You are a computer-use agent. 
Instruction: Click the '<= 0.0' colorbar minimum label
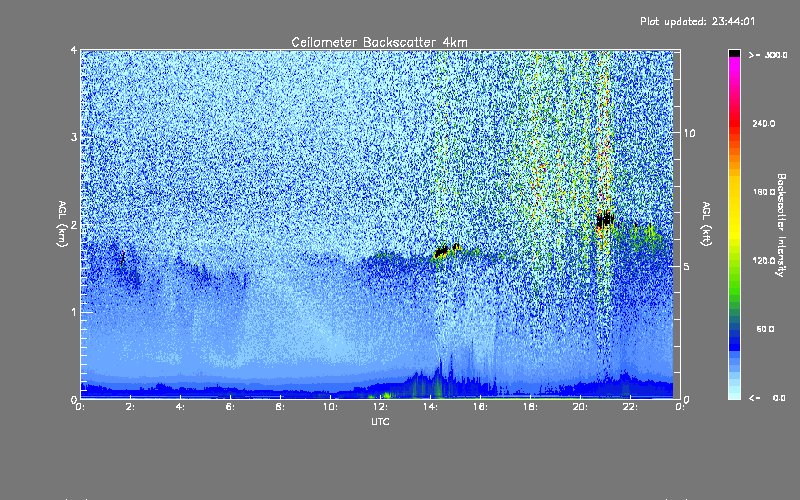(768, 398)
